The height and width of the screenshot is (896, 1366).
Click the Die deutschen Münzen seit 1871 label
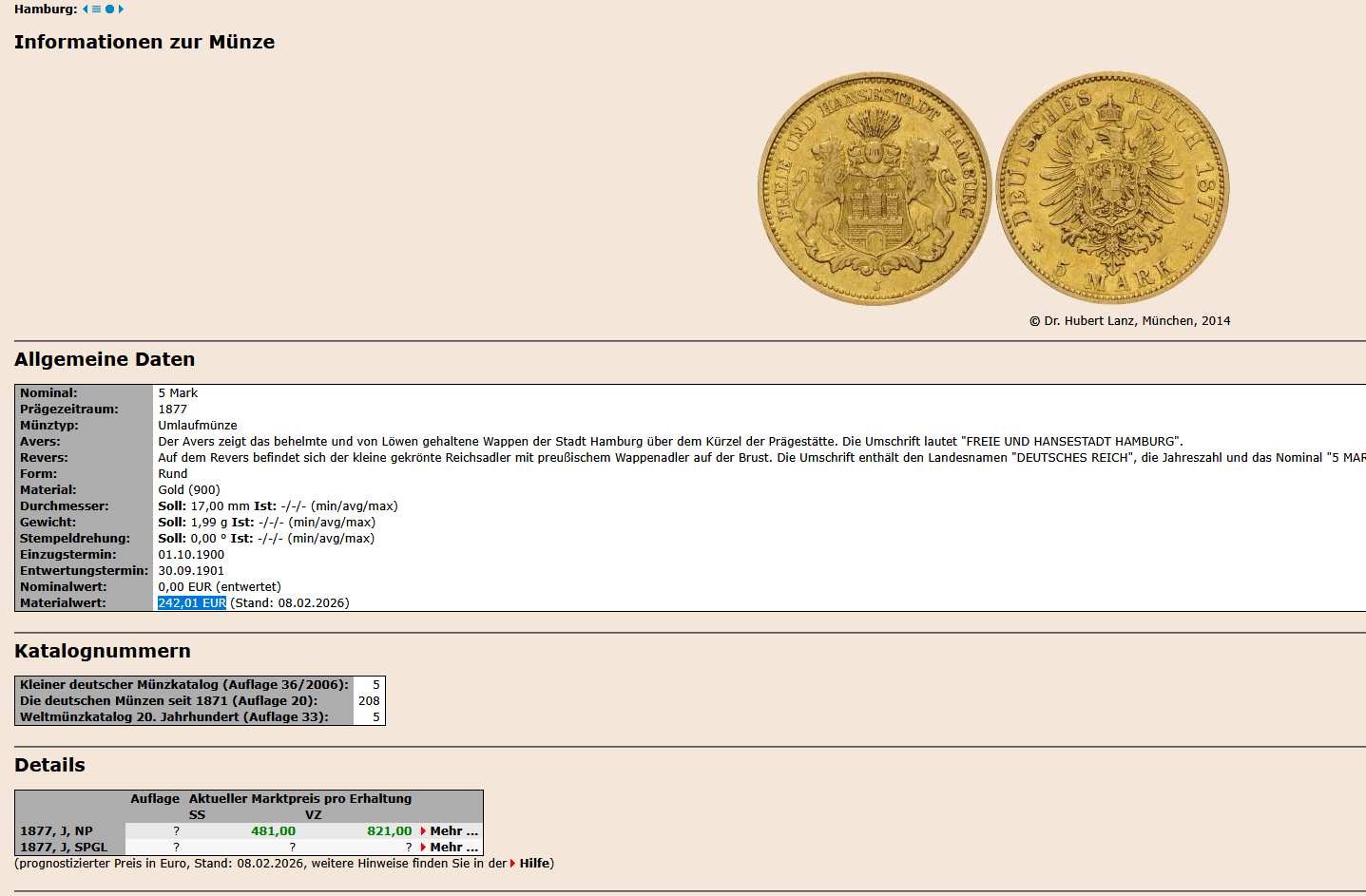(169, 701)
